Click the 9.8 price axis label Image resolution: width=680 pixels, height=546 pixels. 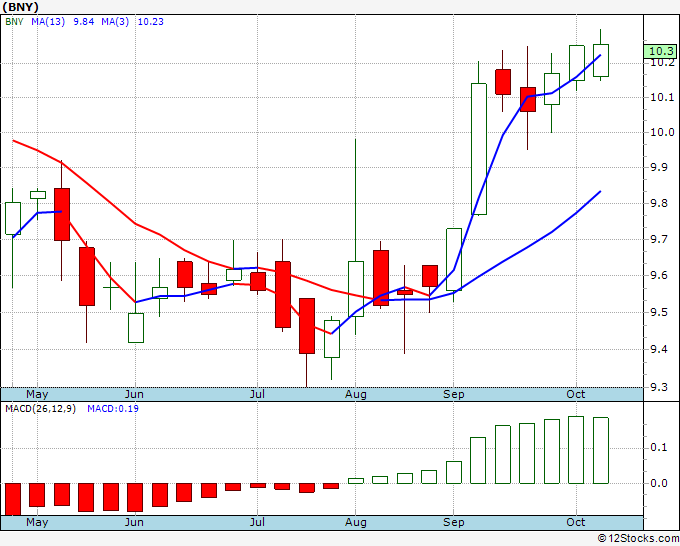coord(659,203)
